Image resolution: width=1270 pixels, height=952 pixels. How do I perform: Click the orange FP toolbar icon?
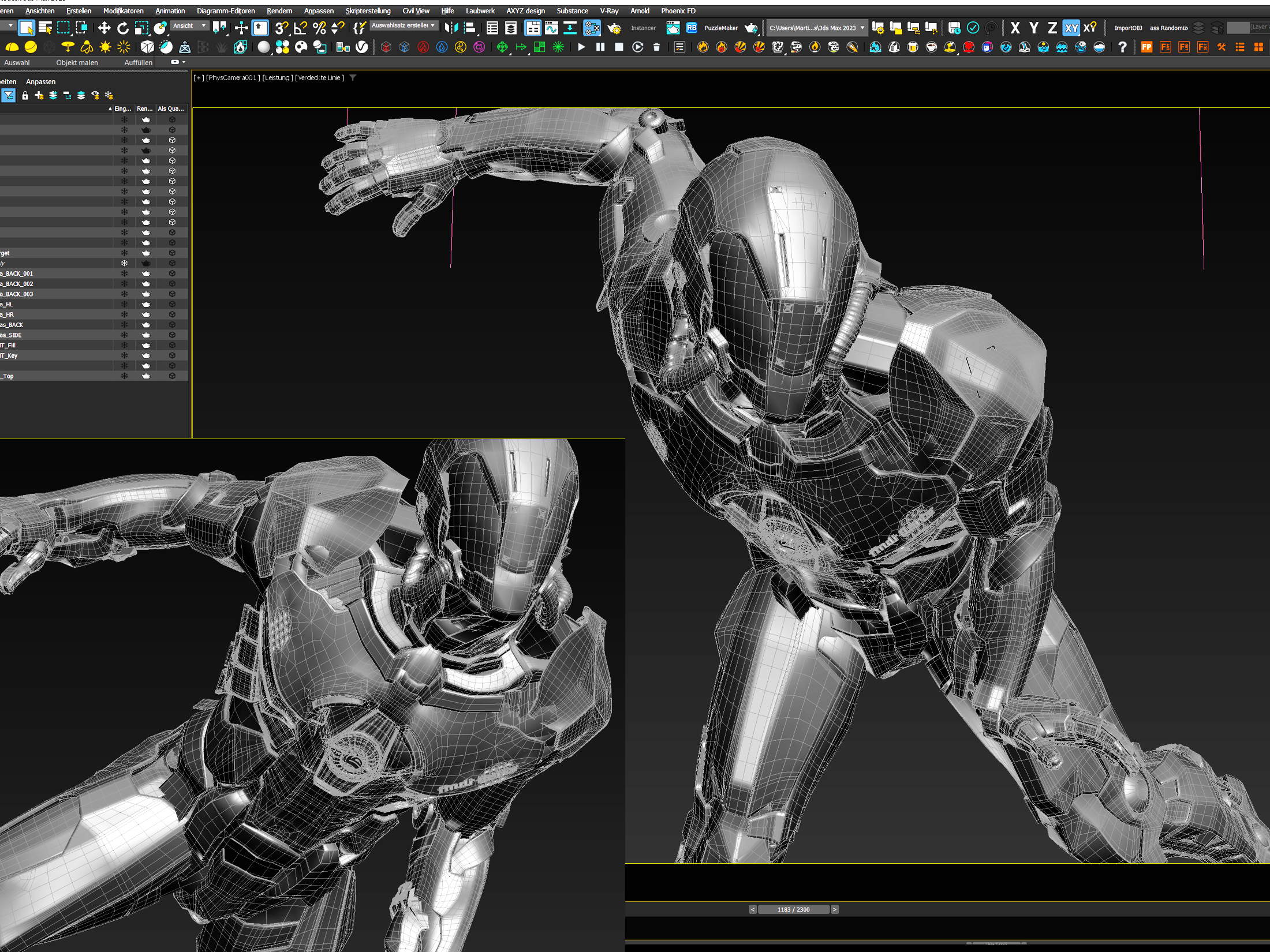[x=1146, y=47]
